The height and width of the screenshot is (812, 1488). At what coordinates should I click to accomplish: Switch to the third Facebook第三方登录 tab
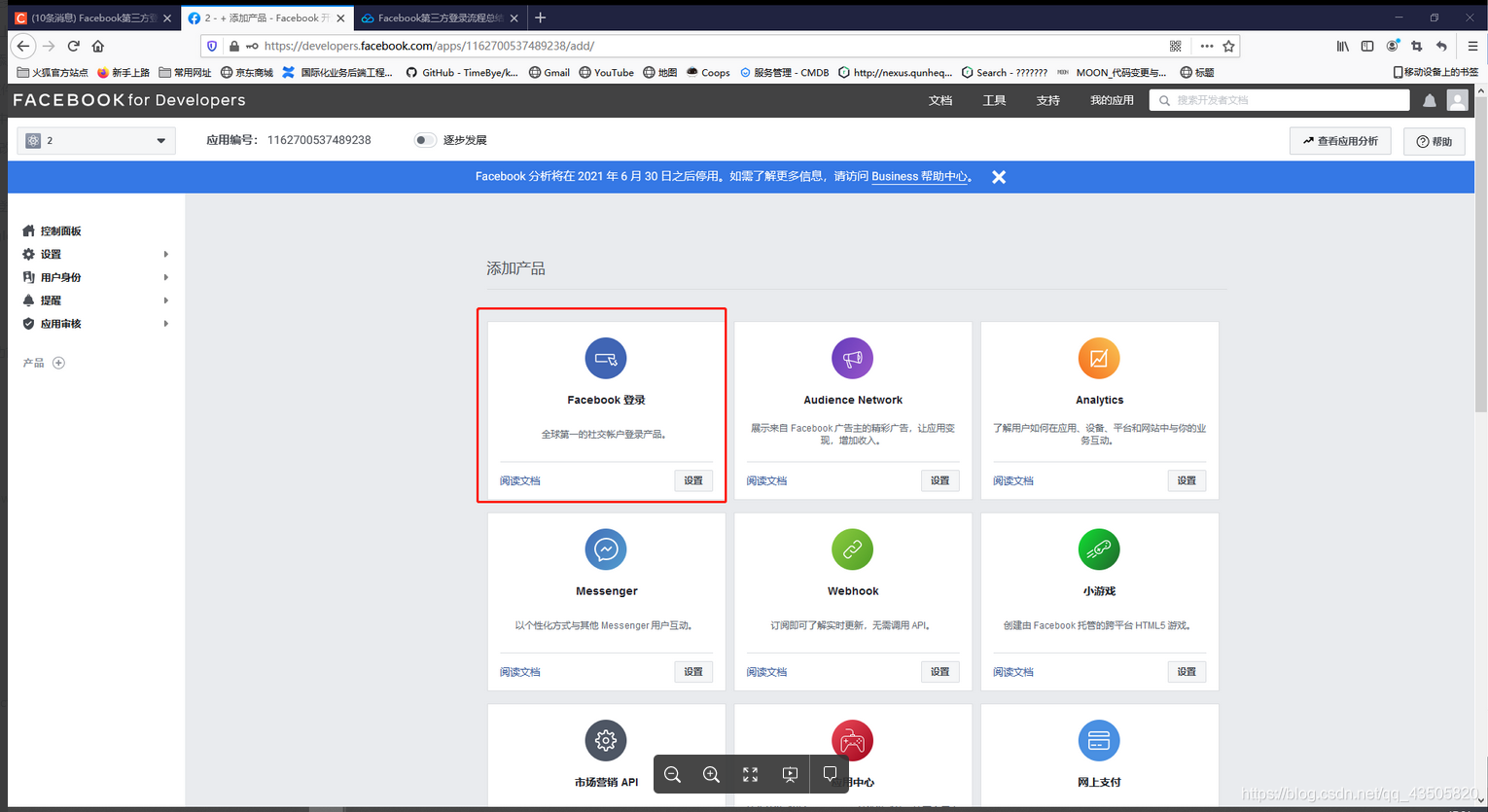pos(441,18)
